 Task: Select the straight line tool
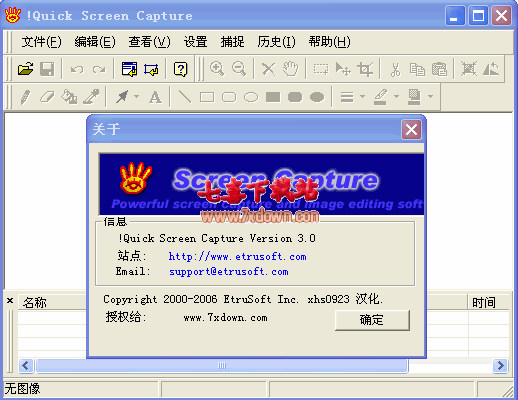[185, 97]
